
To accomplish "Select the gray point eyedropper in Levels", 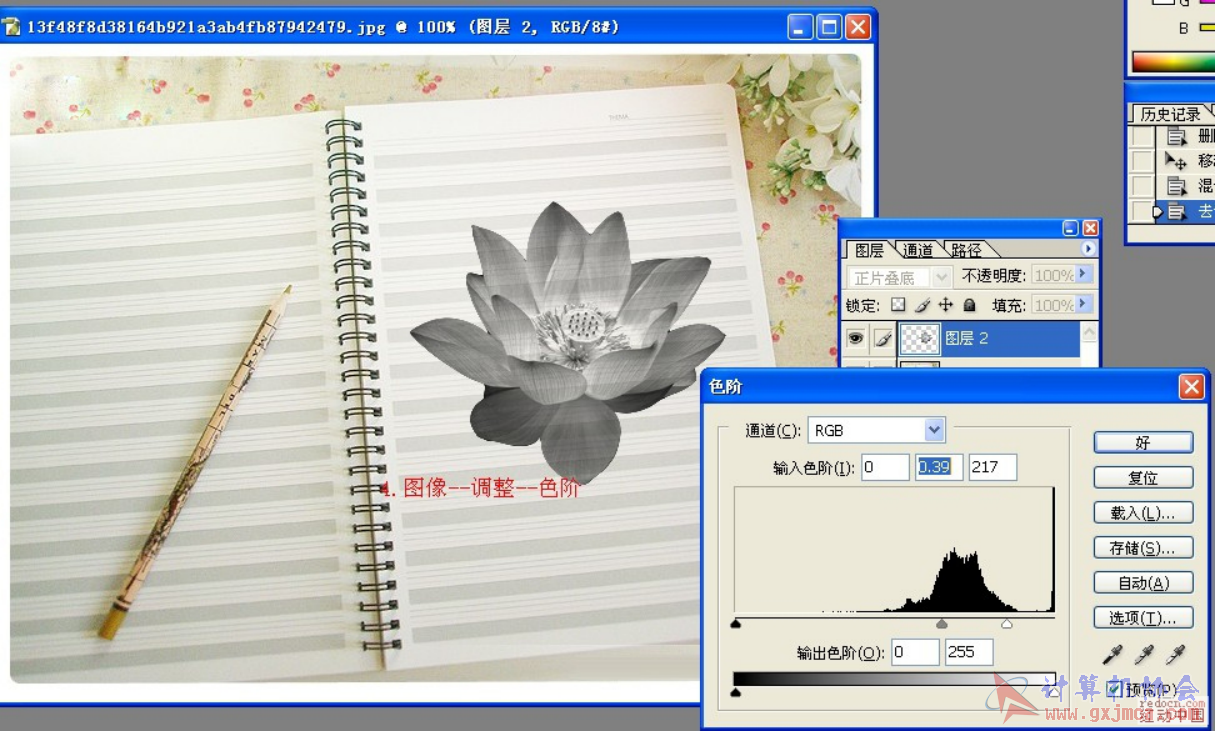I will tap(1144, 654).
